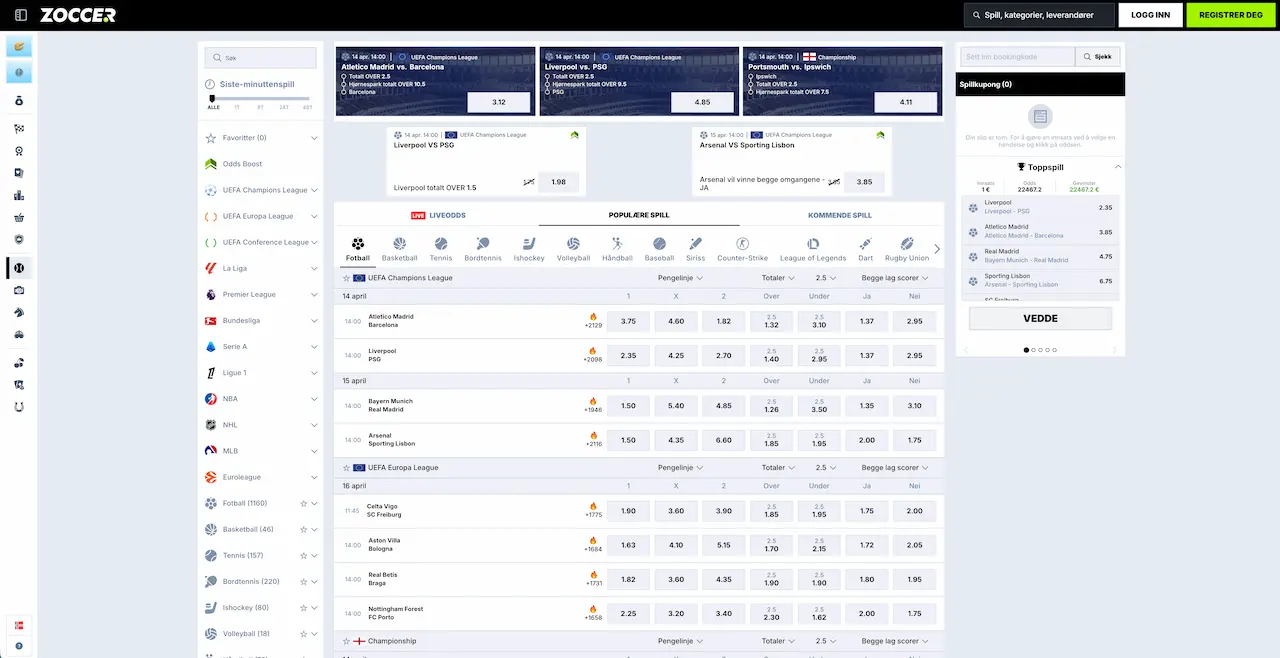Select the Bordtennis sport icon

tap(483, 243)
